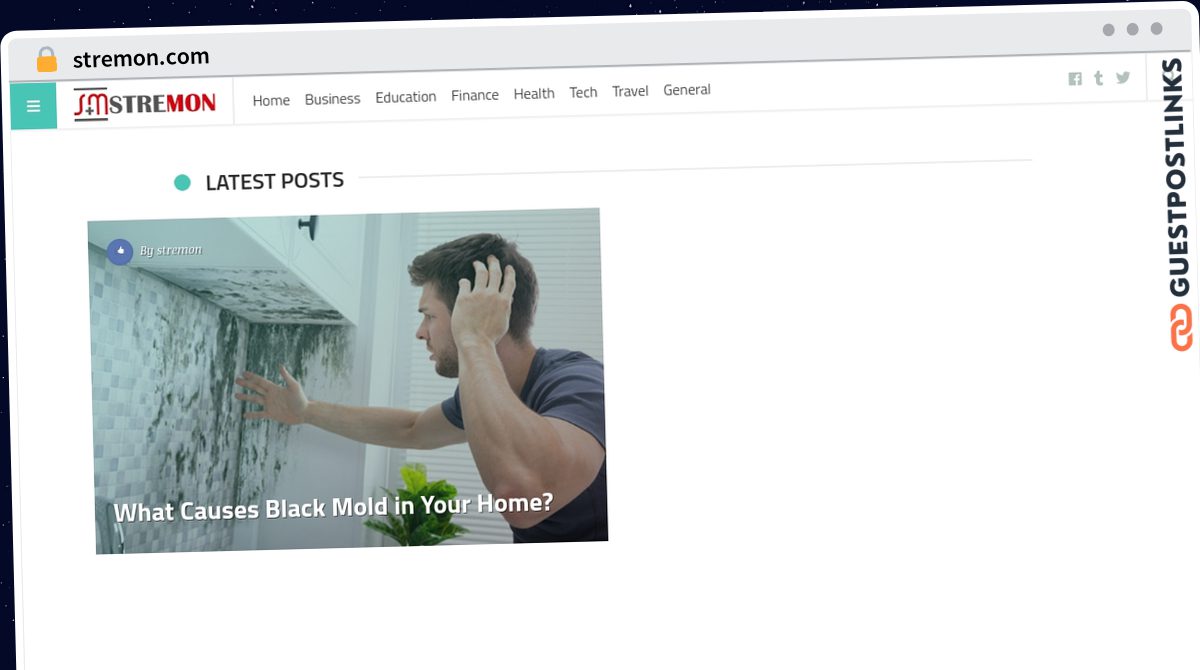Open the teal hamburger menu

point(33,106)
